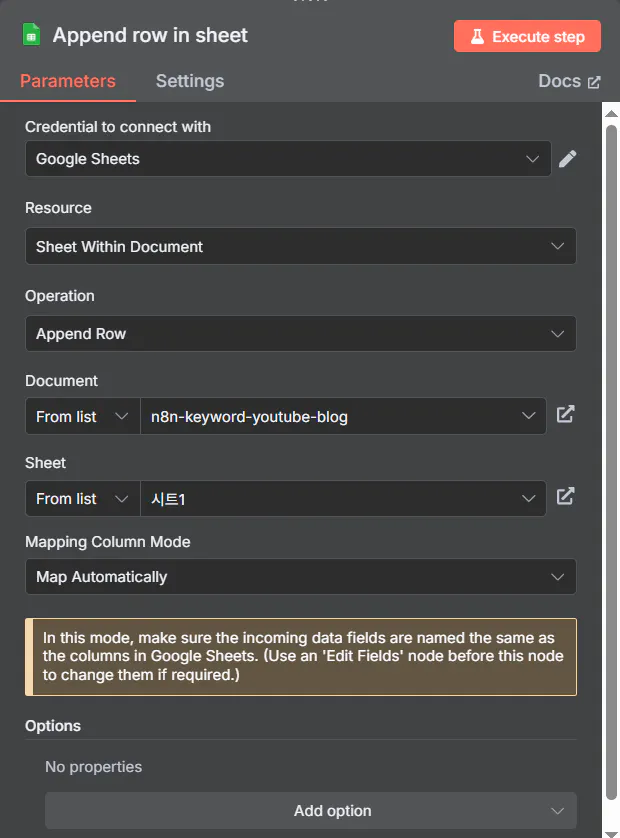Open the document in a new tab icon
This screenshot has width=620, height=838.
pyautogui.click(x=565, y=415)
